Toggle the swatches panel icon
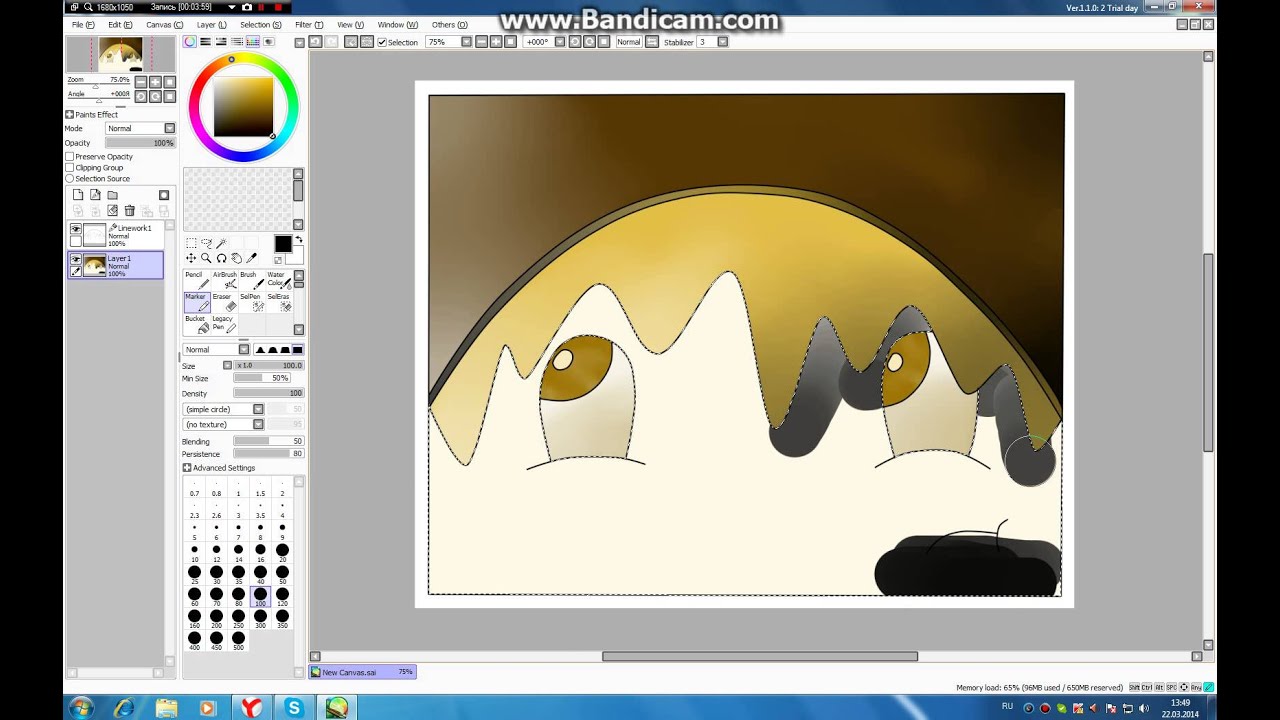This screenshot has height=720, width=1280. [x=253, y=42]
